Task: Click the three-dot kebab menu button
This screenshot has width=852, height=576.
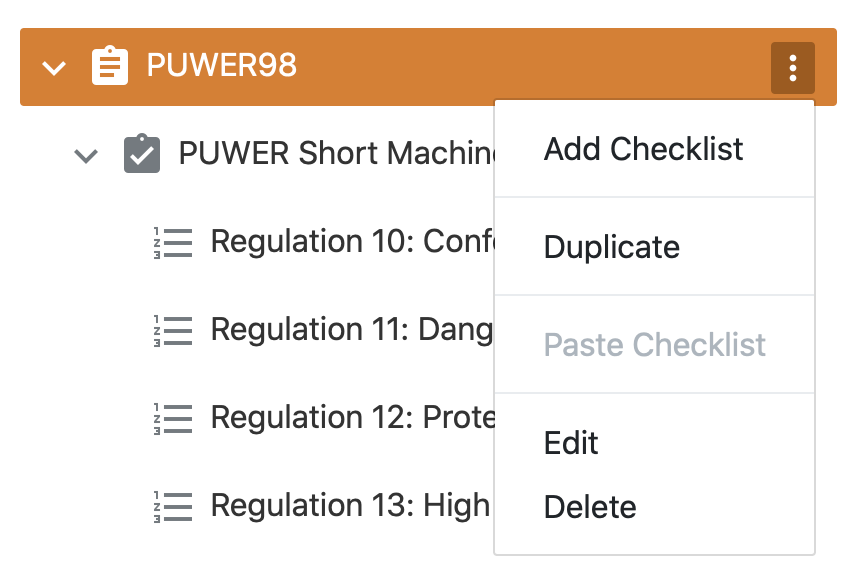Action: click(x=793, y=68)
